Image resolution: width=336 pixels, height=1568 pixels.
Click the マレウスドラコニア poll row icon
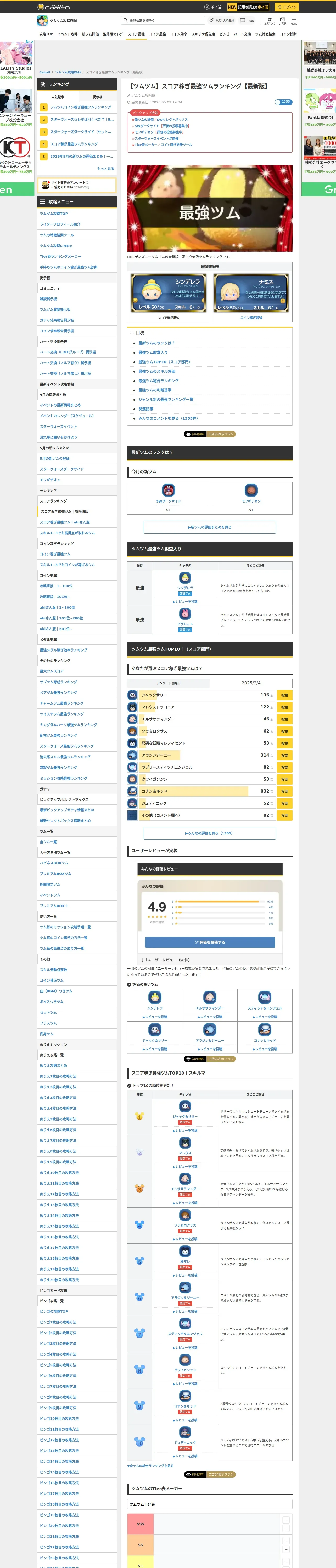coord(132,707)
